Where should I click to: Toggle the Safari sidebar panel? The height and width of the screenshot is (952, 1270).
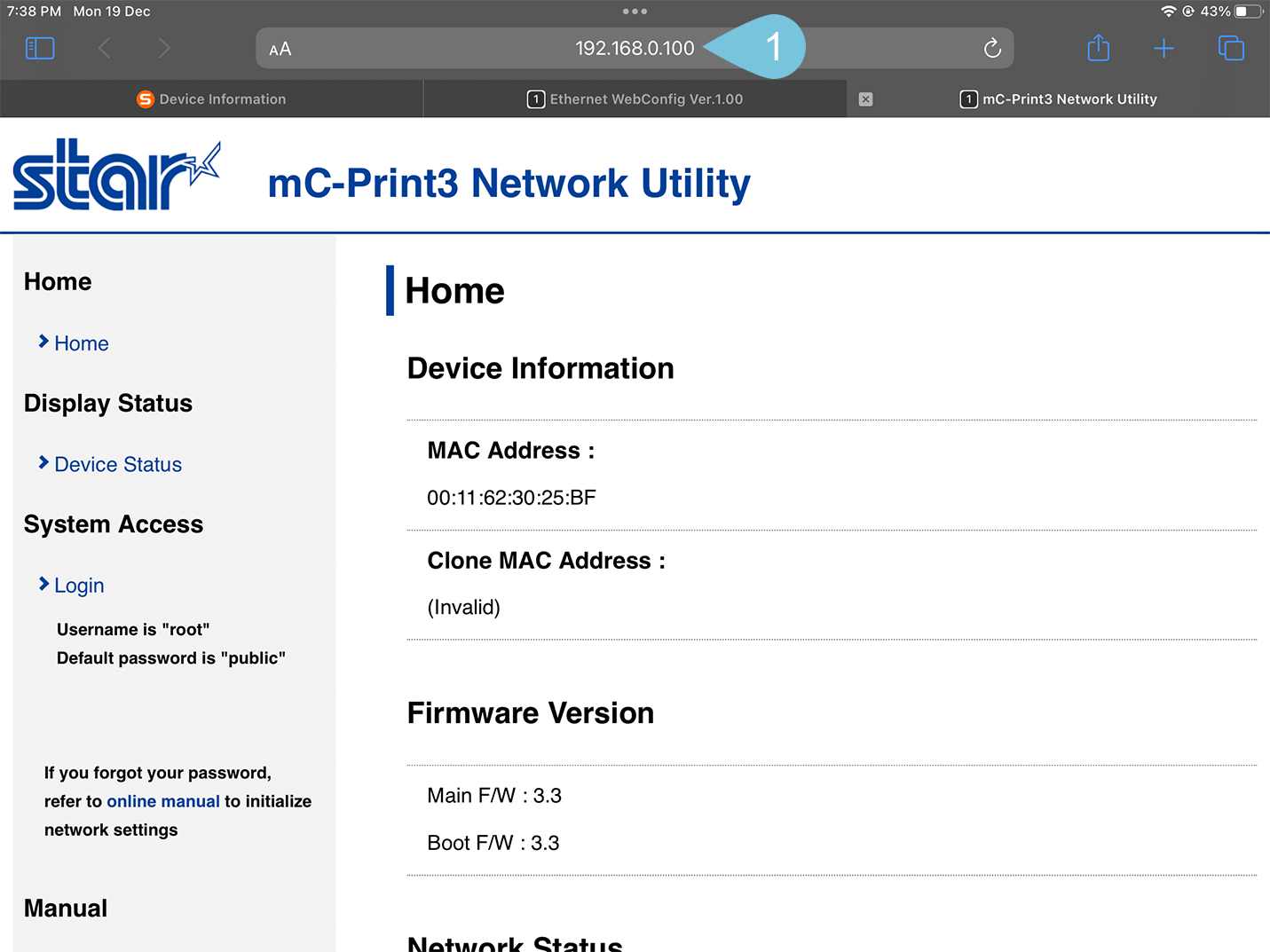(39, 48)
